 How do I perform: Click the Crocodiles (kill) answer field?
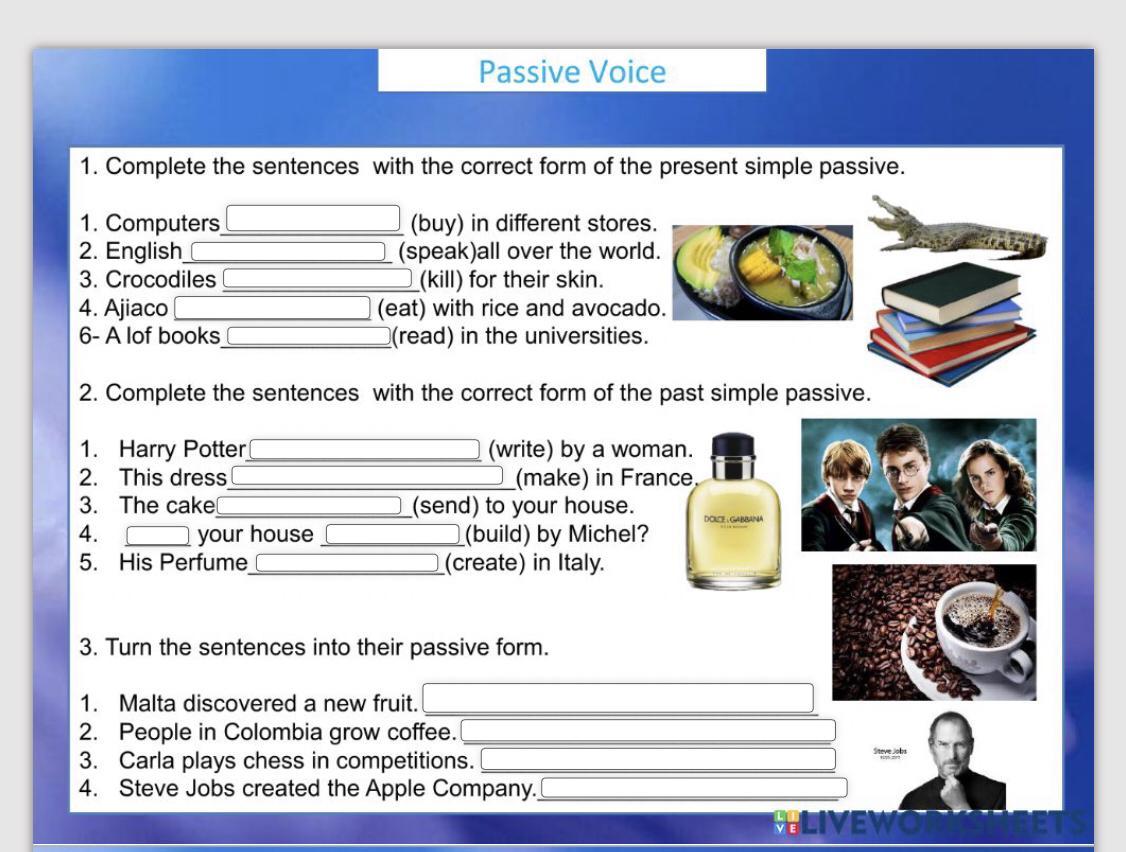(x=317, y=279)
